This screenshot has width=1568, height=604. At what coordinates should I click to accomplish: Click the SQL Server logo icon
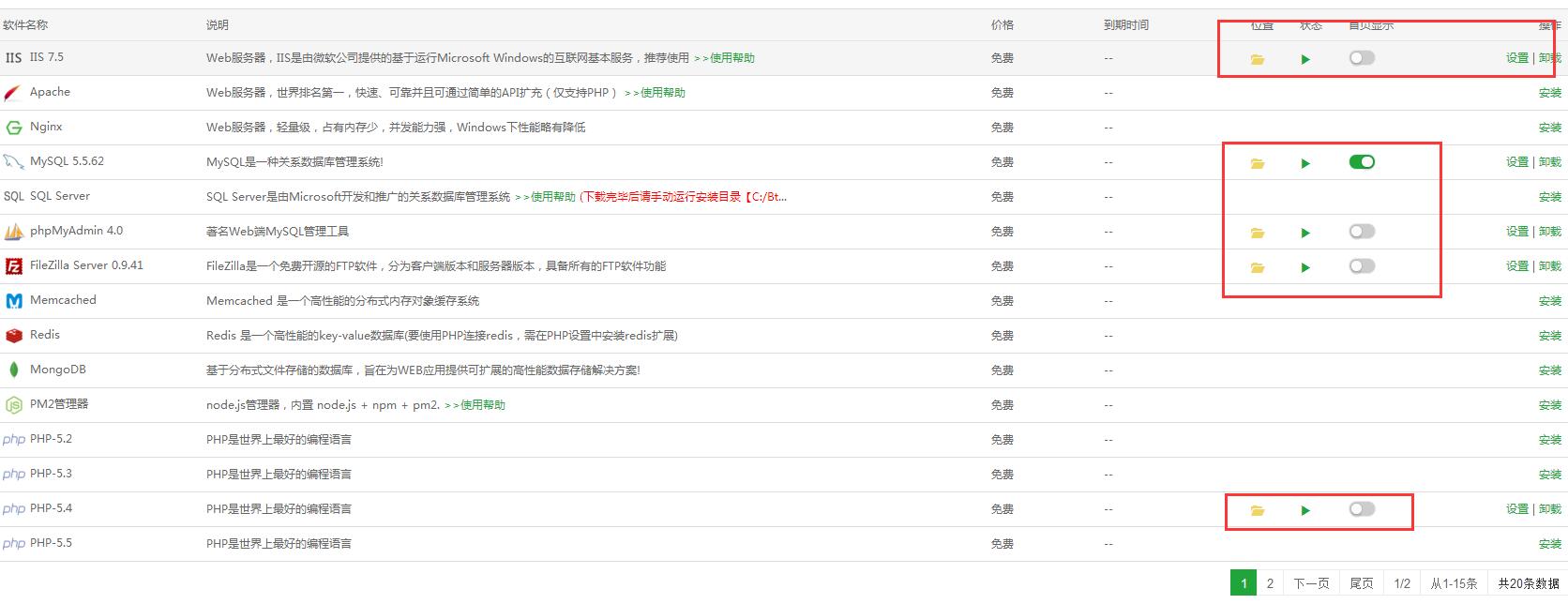pos(13,196)
